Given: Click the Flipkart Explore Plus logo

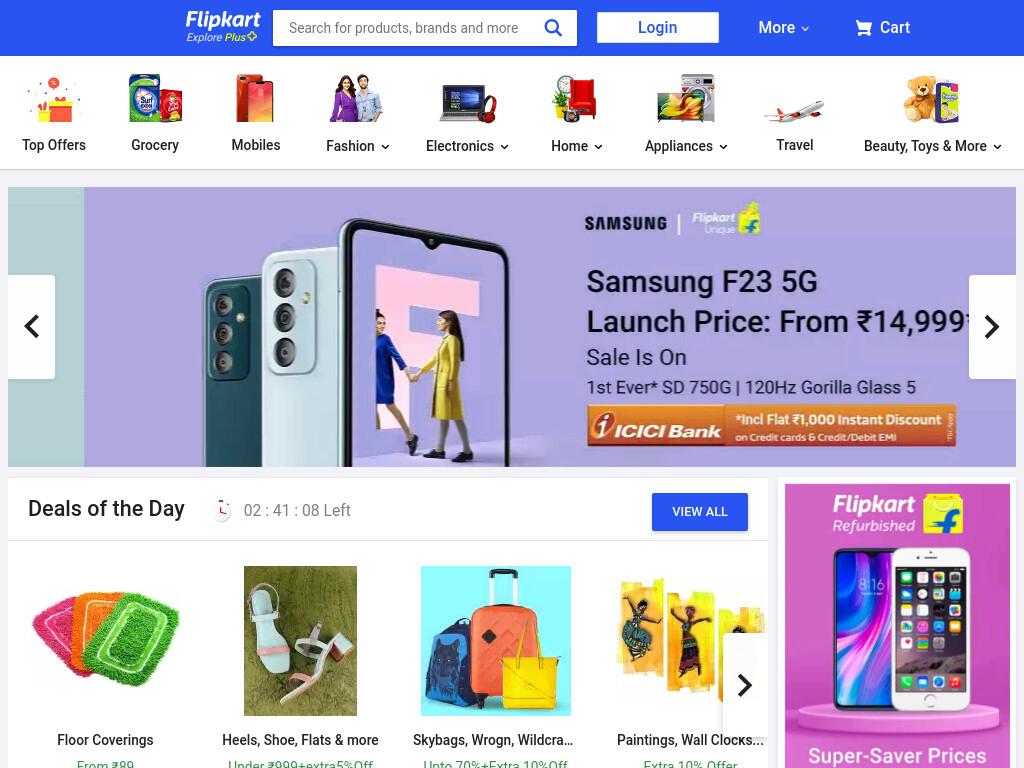Looking at the screenshot, I should [x=222, y=27].
